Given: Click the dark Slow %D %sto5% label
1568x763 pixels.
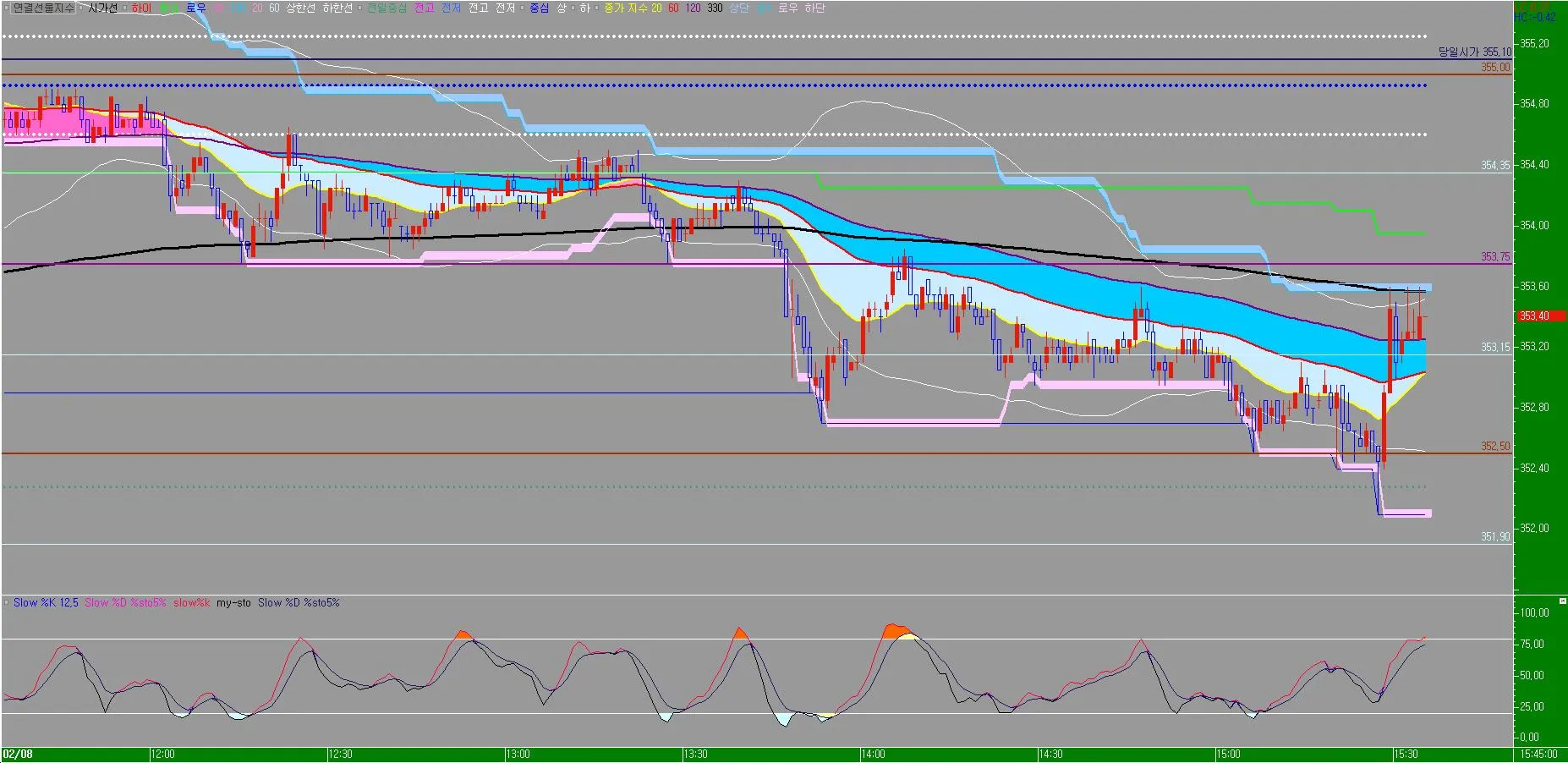Looking at the screenshot, I should [299, 602].
